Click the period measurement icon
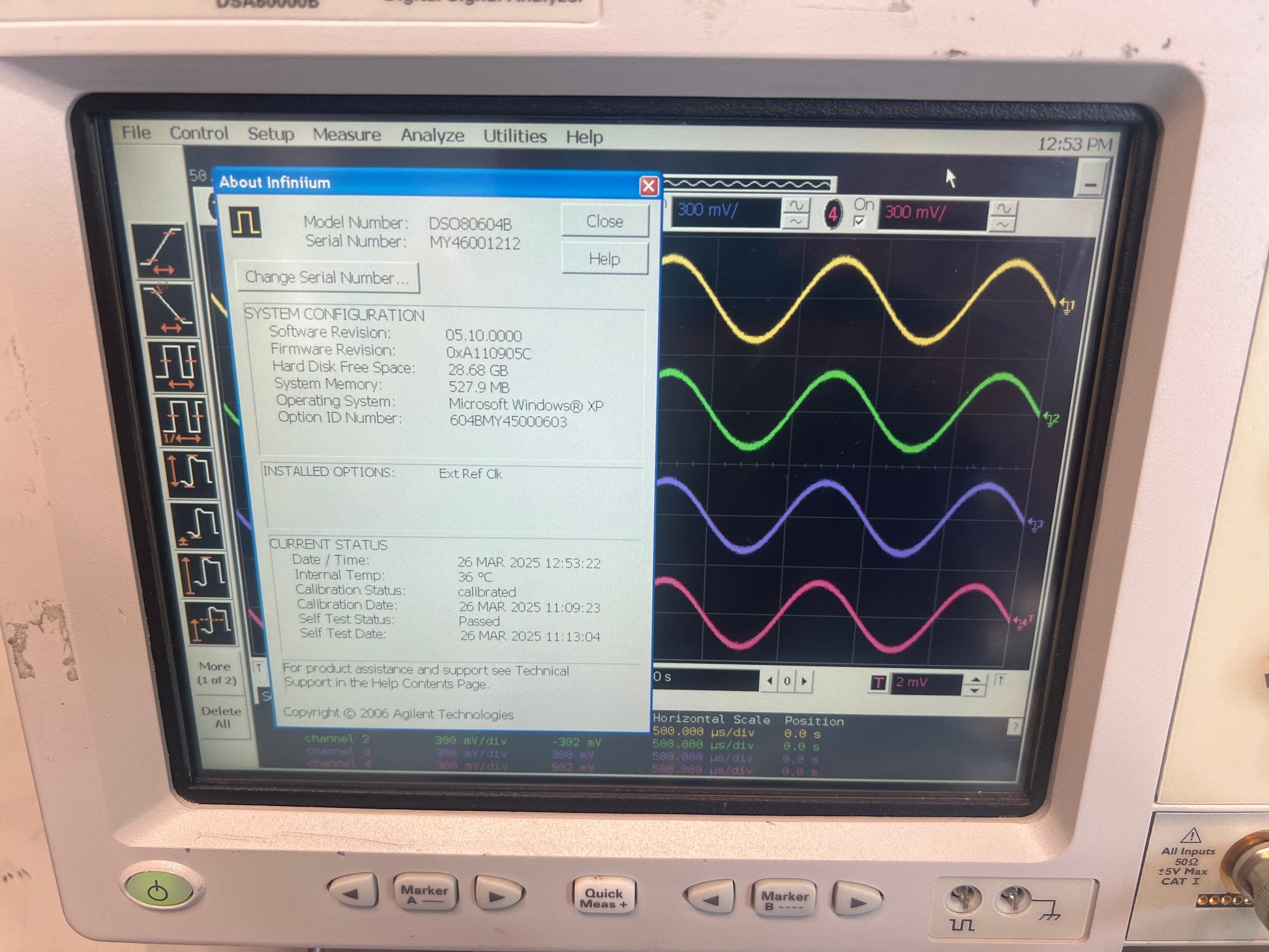Viewport: 1269px width, 952px height. click(177, 367)
